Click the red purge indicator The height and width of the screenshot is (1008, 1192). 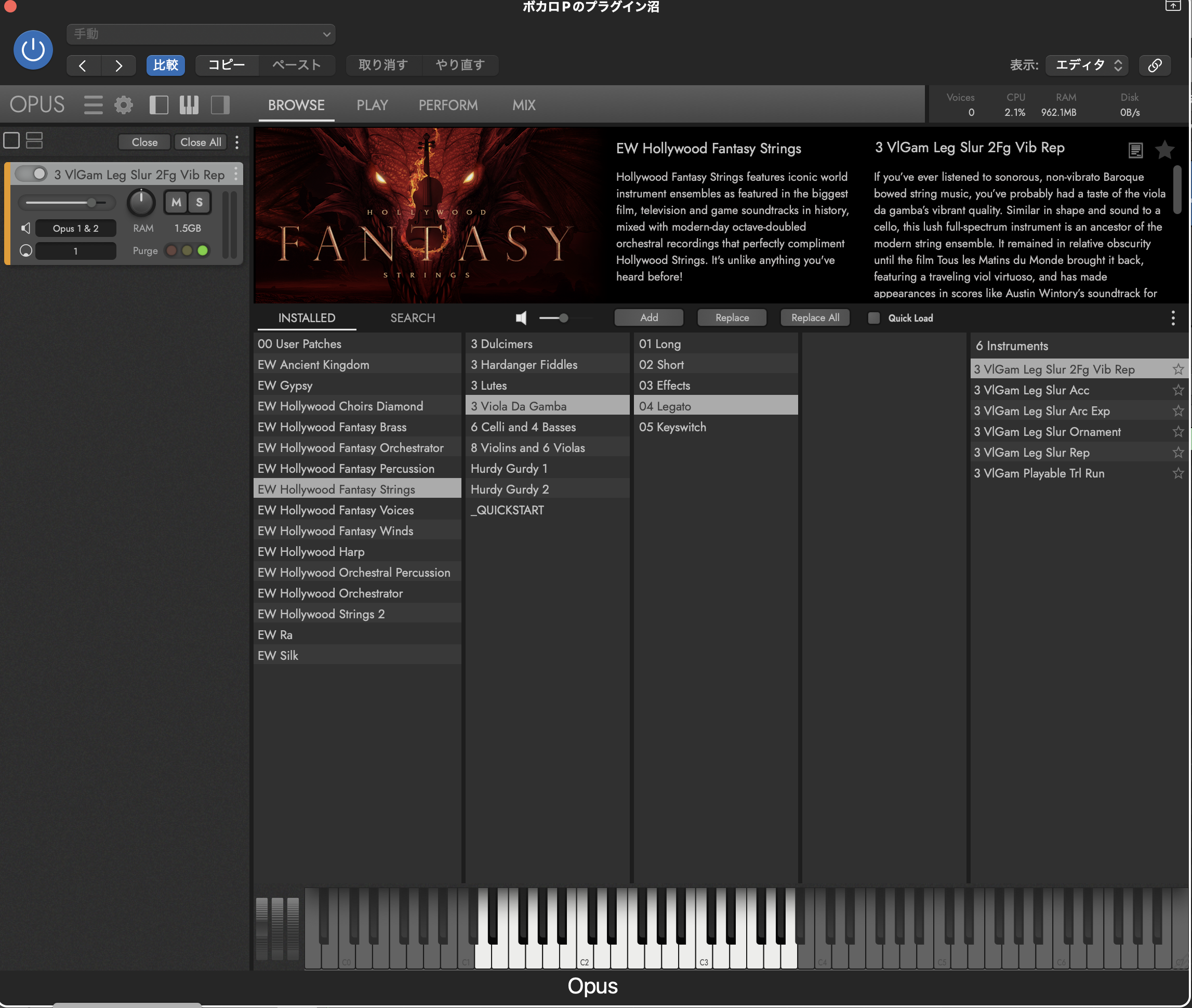pos(171,251)
